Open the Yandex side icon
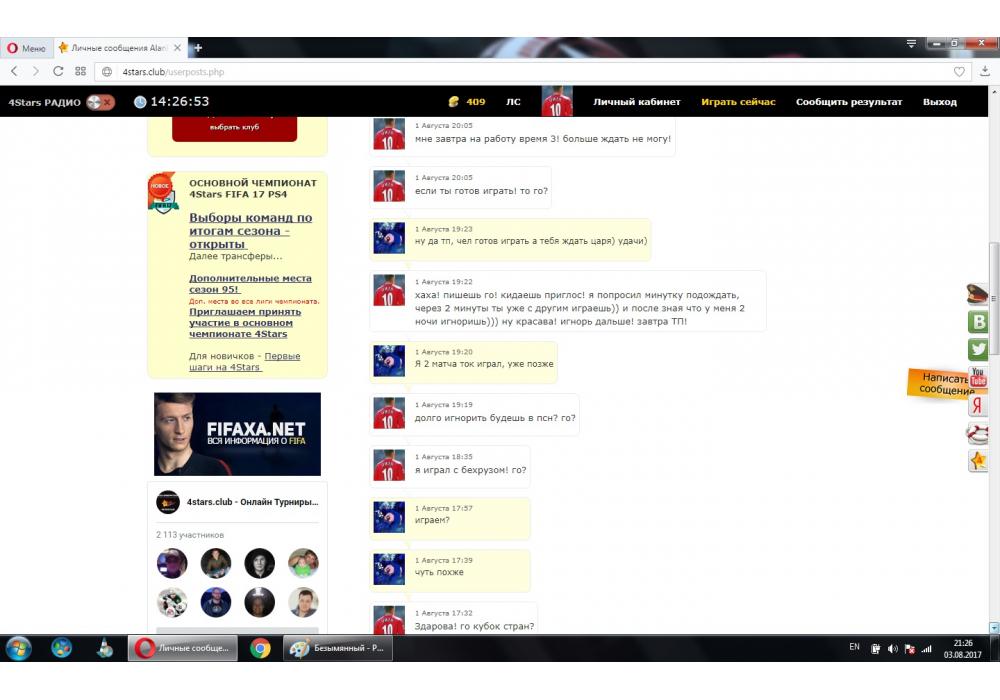1000x700 pixels. (x=978, y=405)
